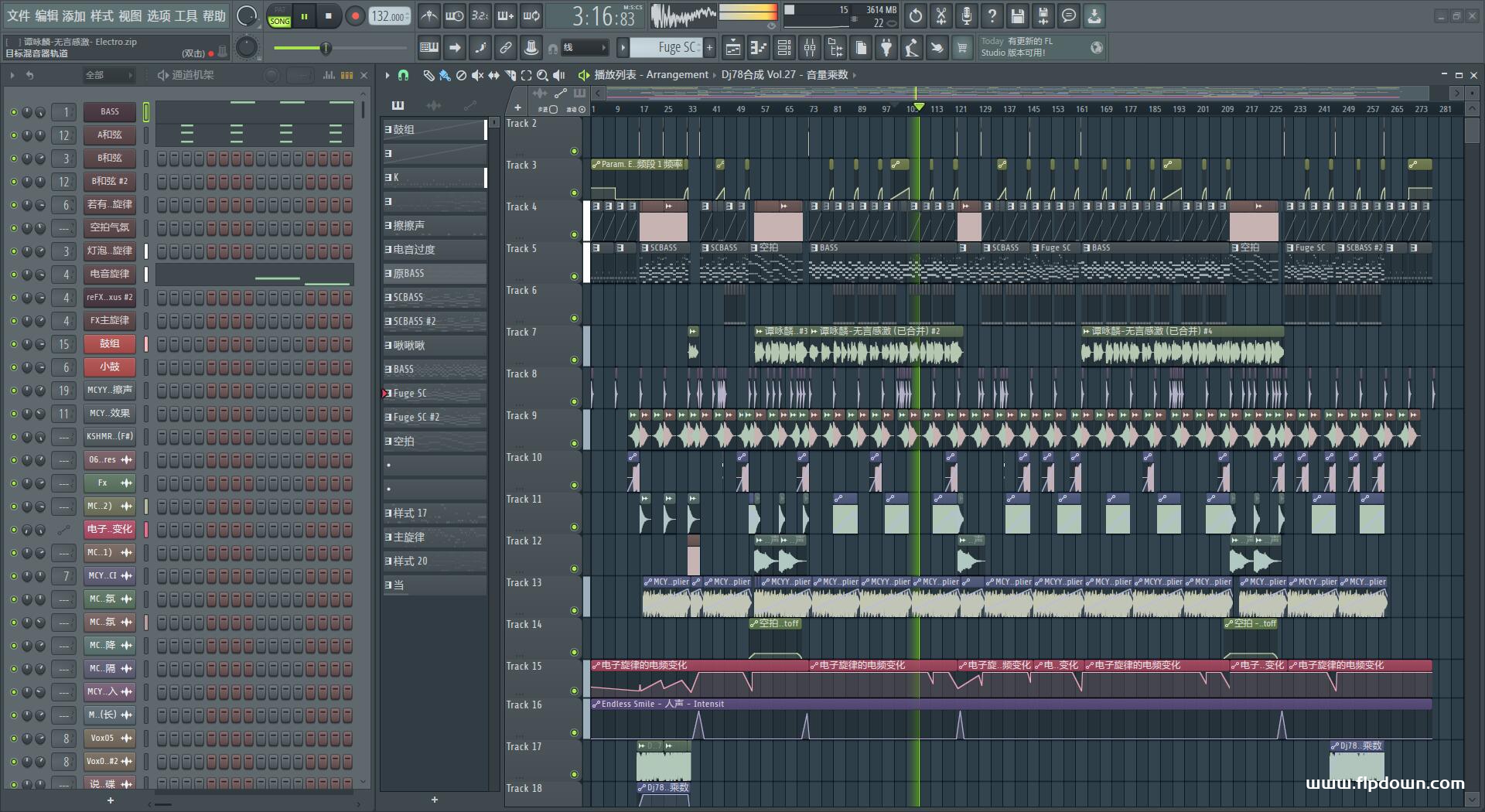Open the shopping cart store icon
The width and height of the screenshot is (1485, 812).
pyautogui.click(x=962, y=48)
